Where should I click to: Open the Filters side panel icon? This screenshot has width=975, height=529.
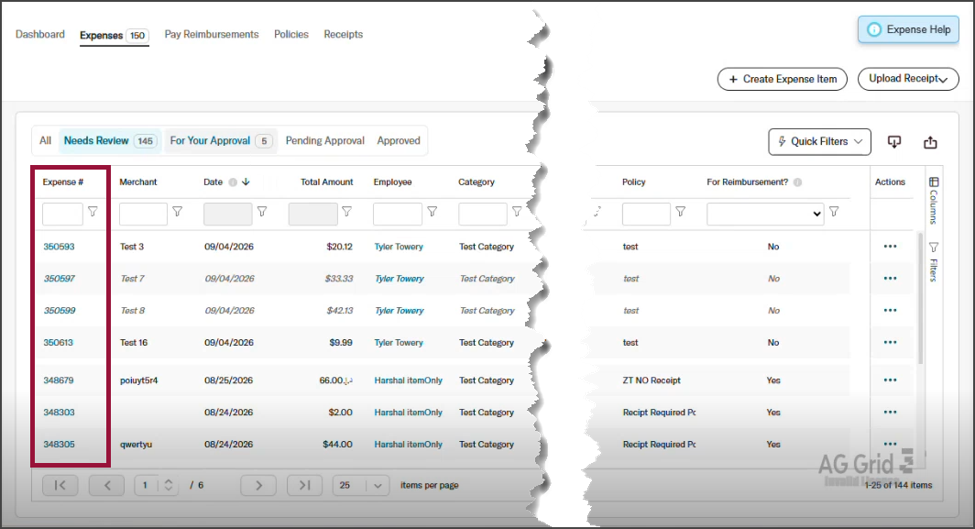pyautogui.click(x=933, y=247)
